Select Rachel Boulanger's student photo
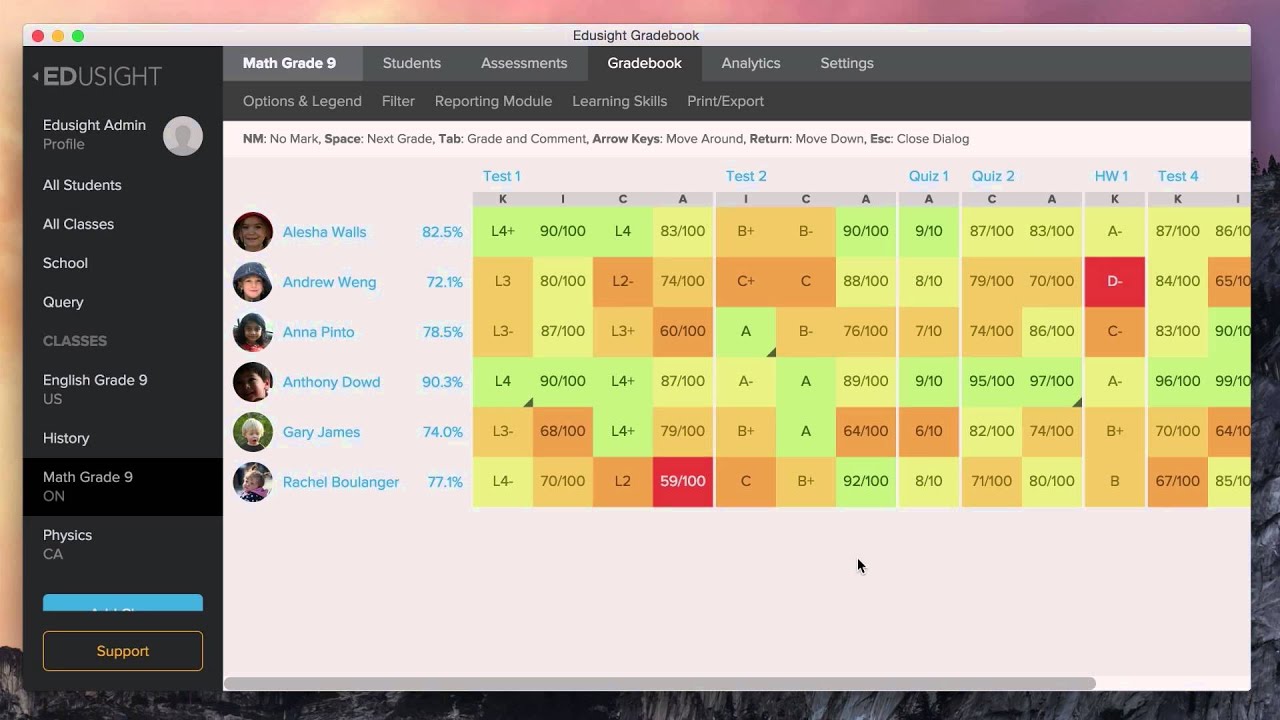Viewport: 1280px width, 720px height. tap(253, 482)
